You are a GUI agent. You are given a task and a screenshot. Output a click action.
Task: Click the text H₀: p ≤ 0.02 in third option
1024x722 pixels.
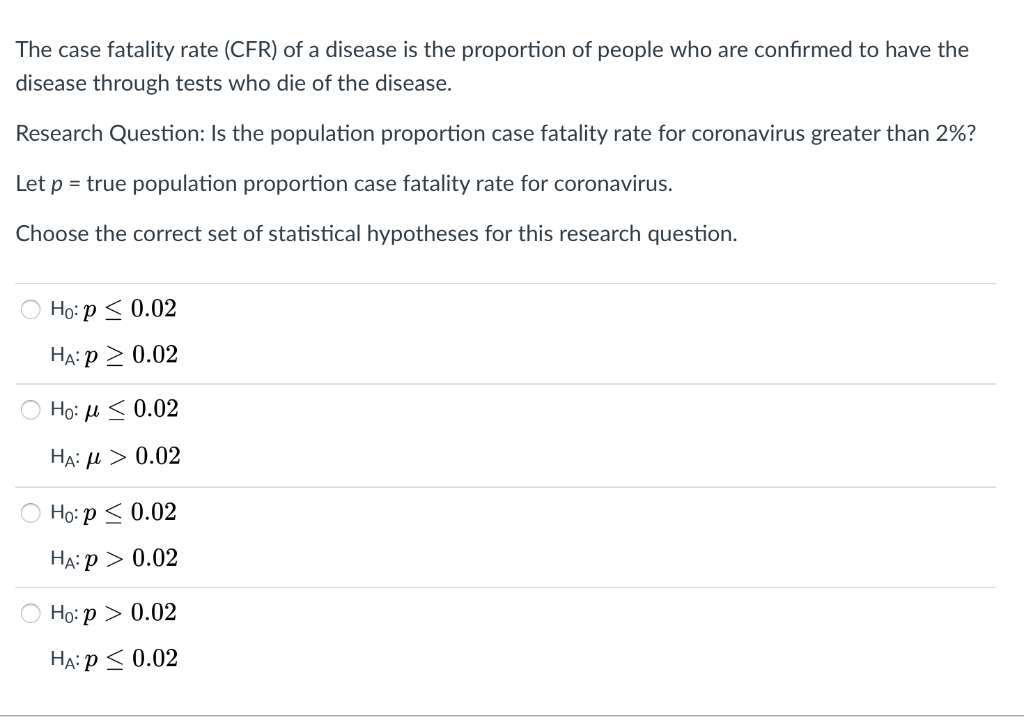[x=113, y=512]
